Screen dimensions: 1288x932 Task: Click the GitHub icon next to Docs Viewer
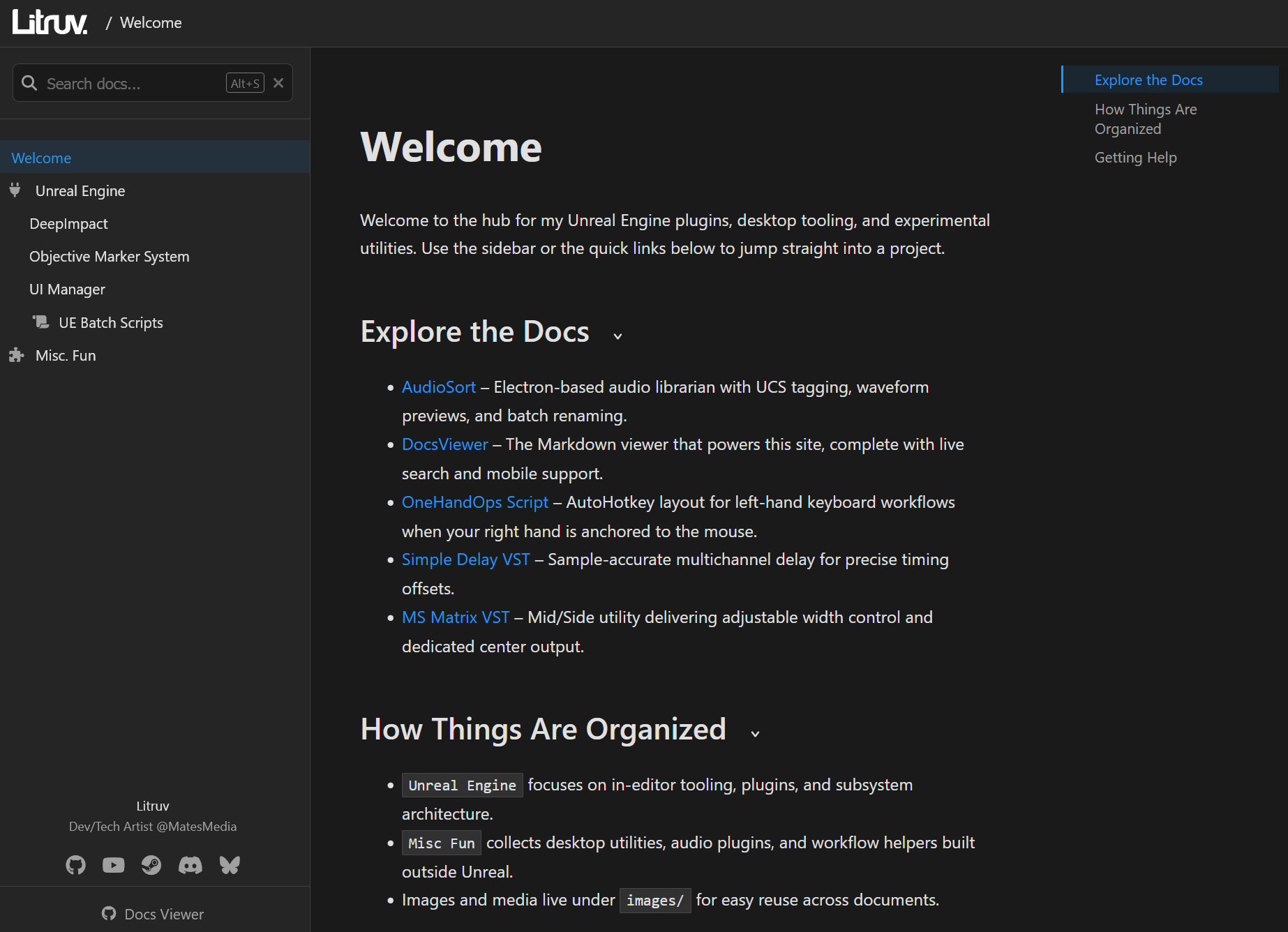[x=109, y=913]
